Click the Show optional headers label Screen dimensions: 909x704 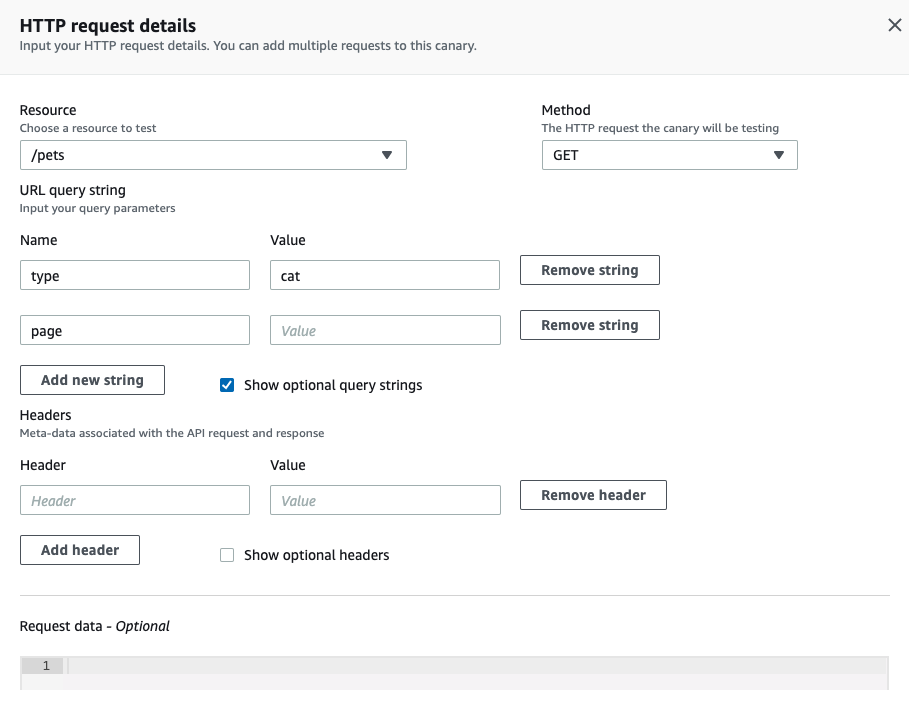316,555
